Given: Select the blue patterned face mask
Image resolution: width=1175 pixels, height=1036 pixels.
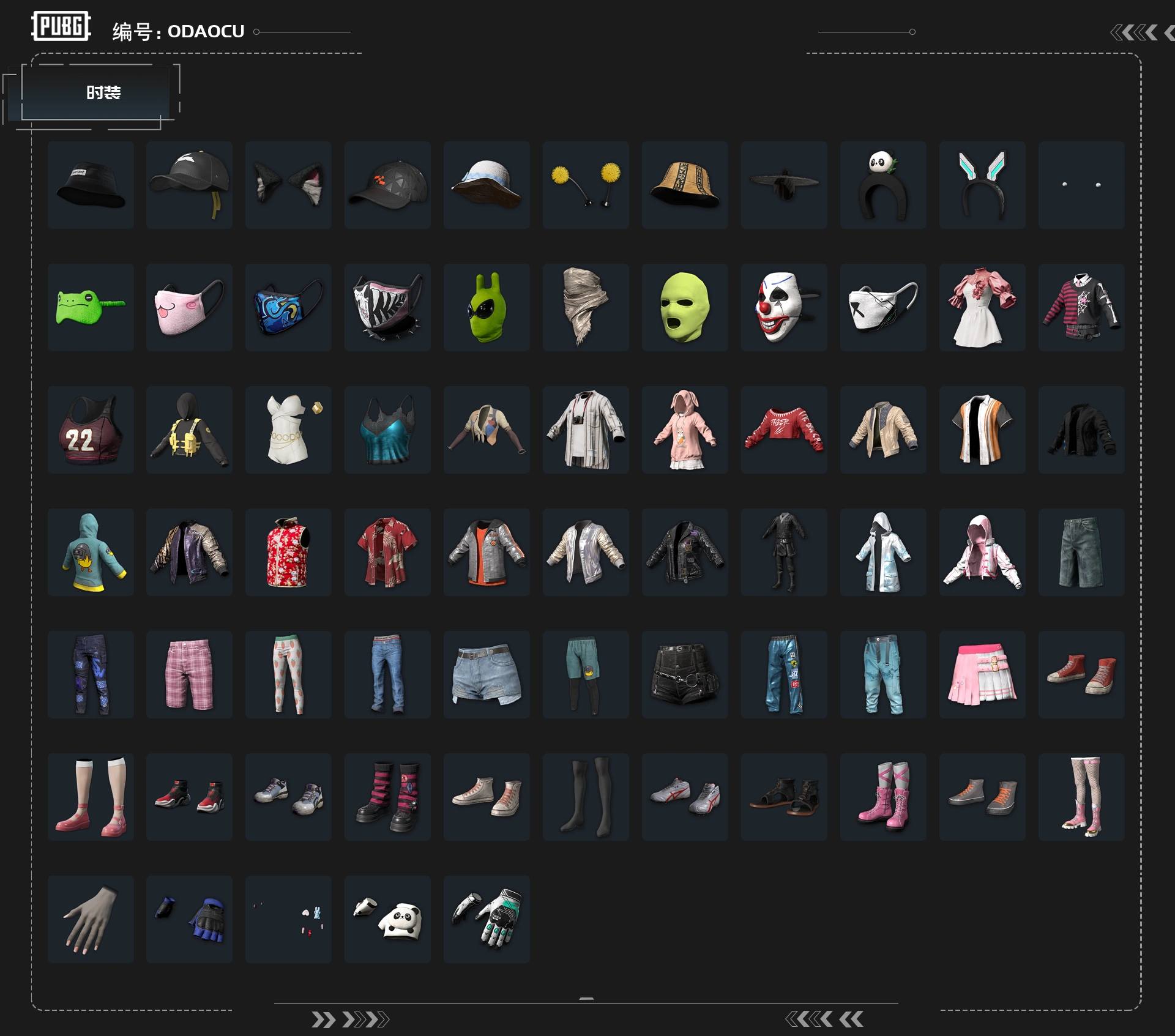Looking at the screenshot, I should [288, 307].
